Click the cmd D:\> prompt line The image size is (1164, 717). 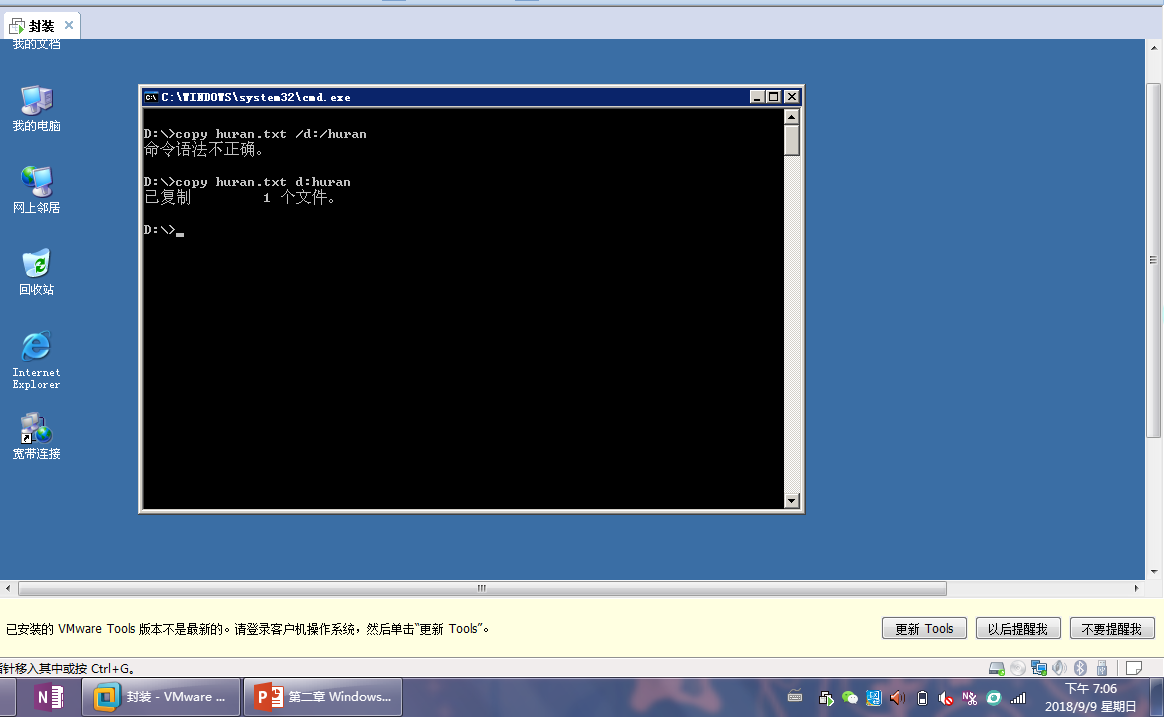[x=164, y=229]
